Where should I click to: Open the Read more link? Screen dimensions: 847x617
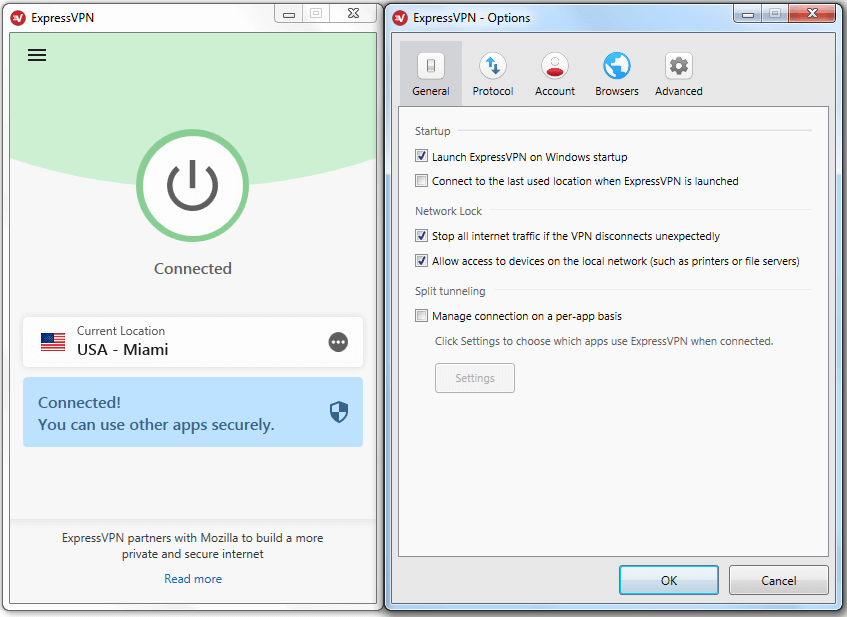click(193, 579)
